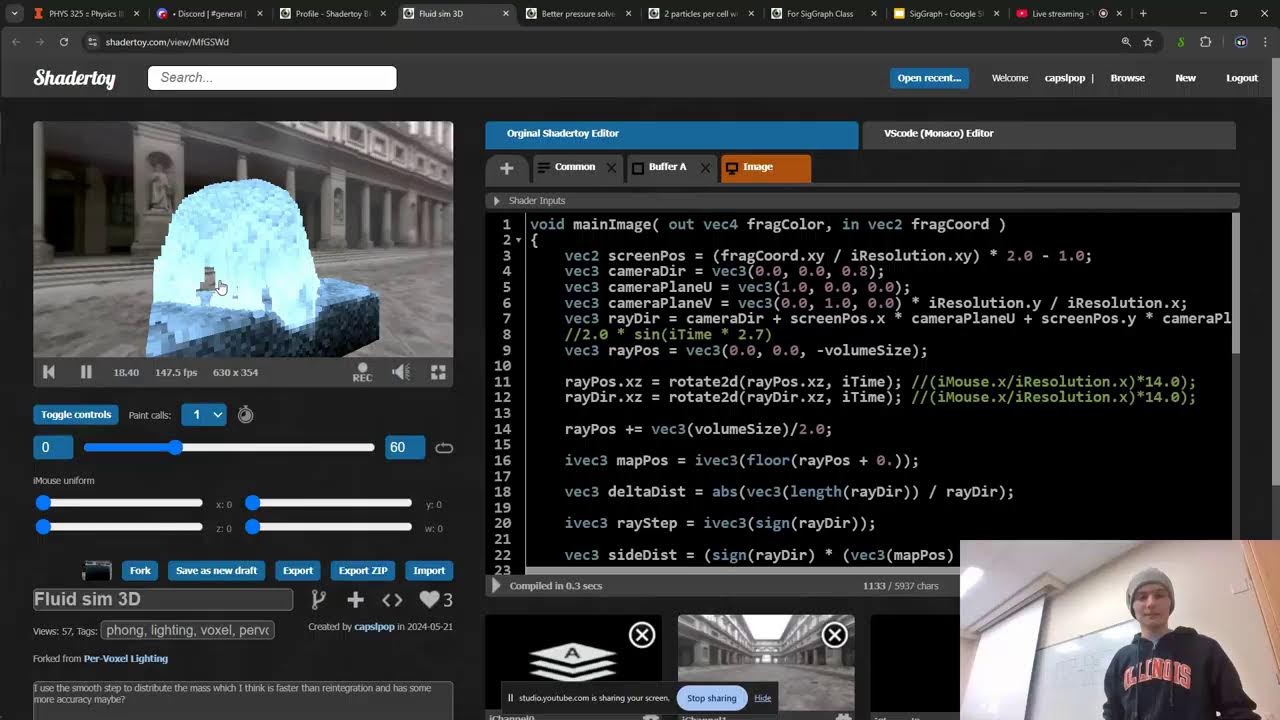Image resolution: width=1280 pixels, height=720 pixels.
Task: Open the browser tab search dropdown
Action: click(14, 14)
